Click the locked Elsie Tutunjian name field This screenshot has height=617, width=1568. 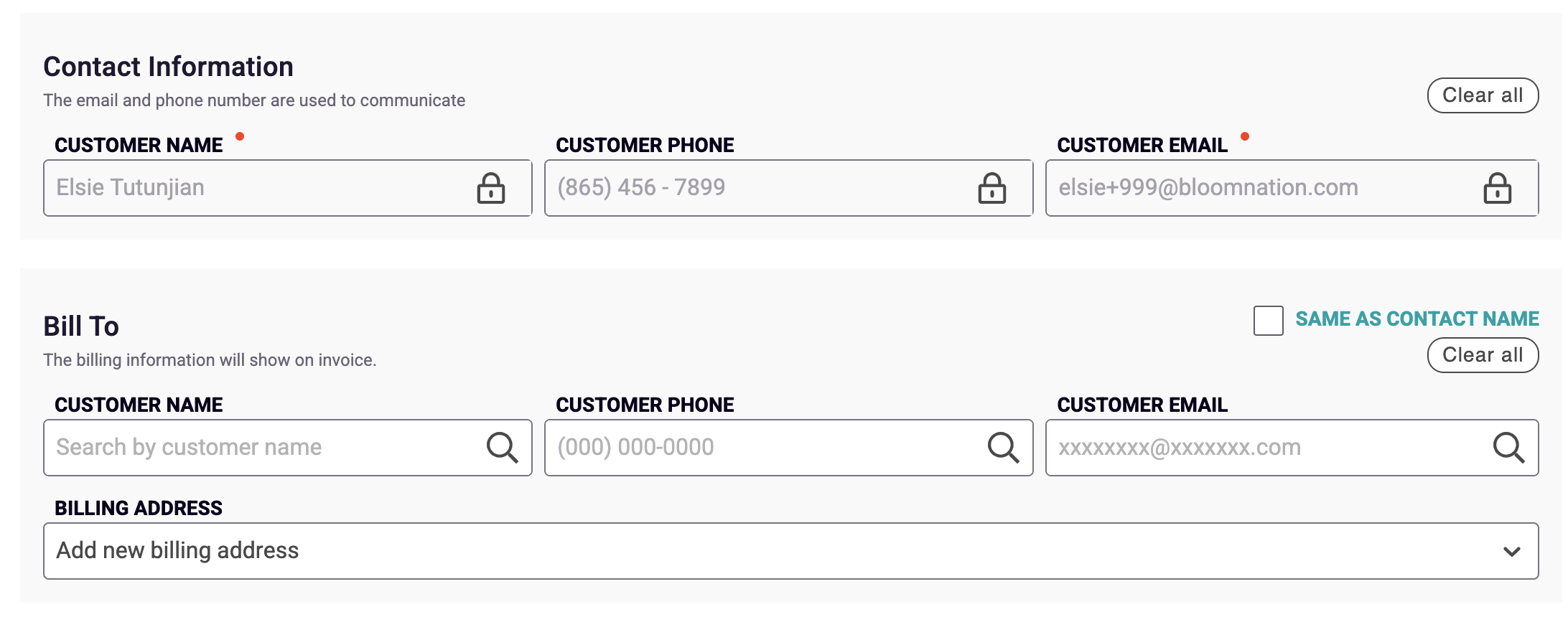point(287,188)
